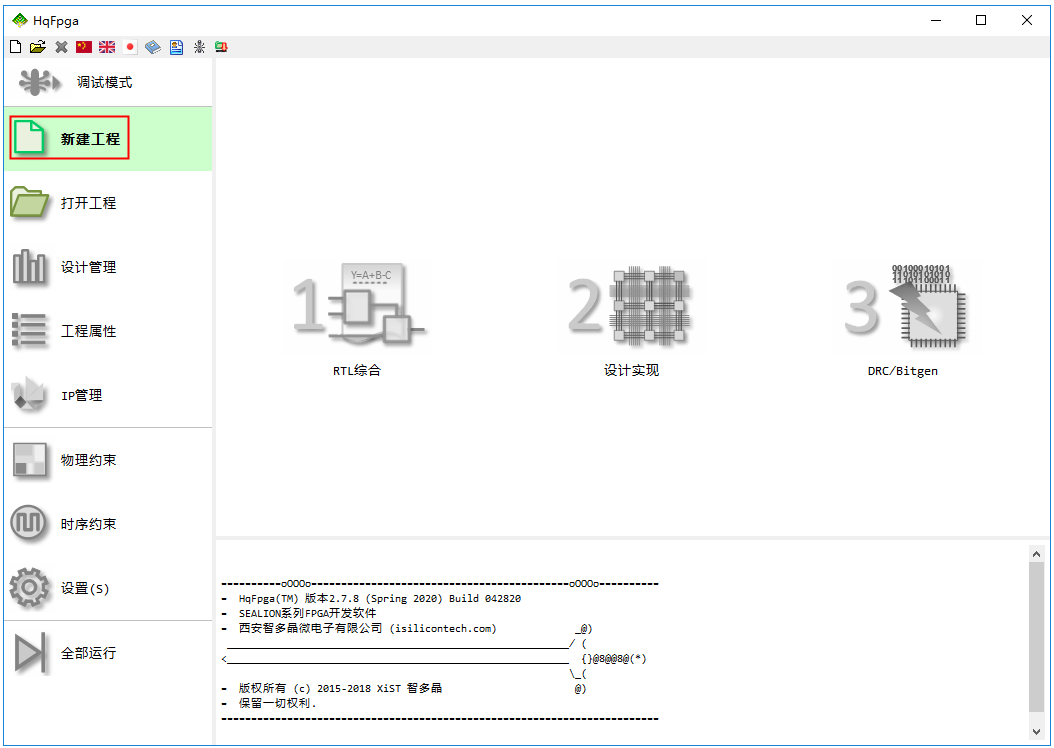Screen dimensions: 1054x748
Task: Open 工程属性 project properties
Action: pos(88,331)
